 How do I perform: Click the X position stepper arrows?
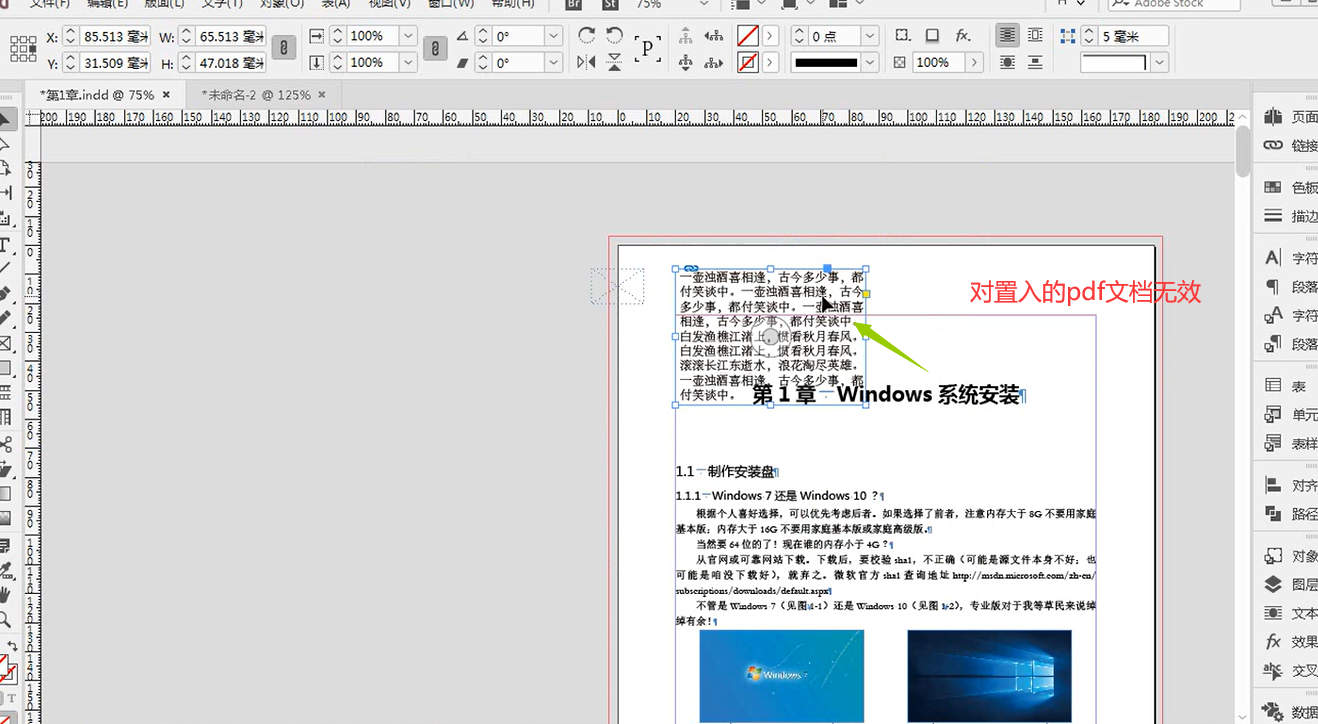pos(70,36)
